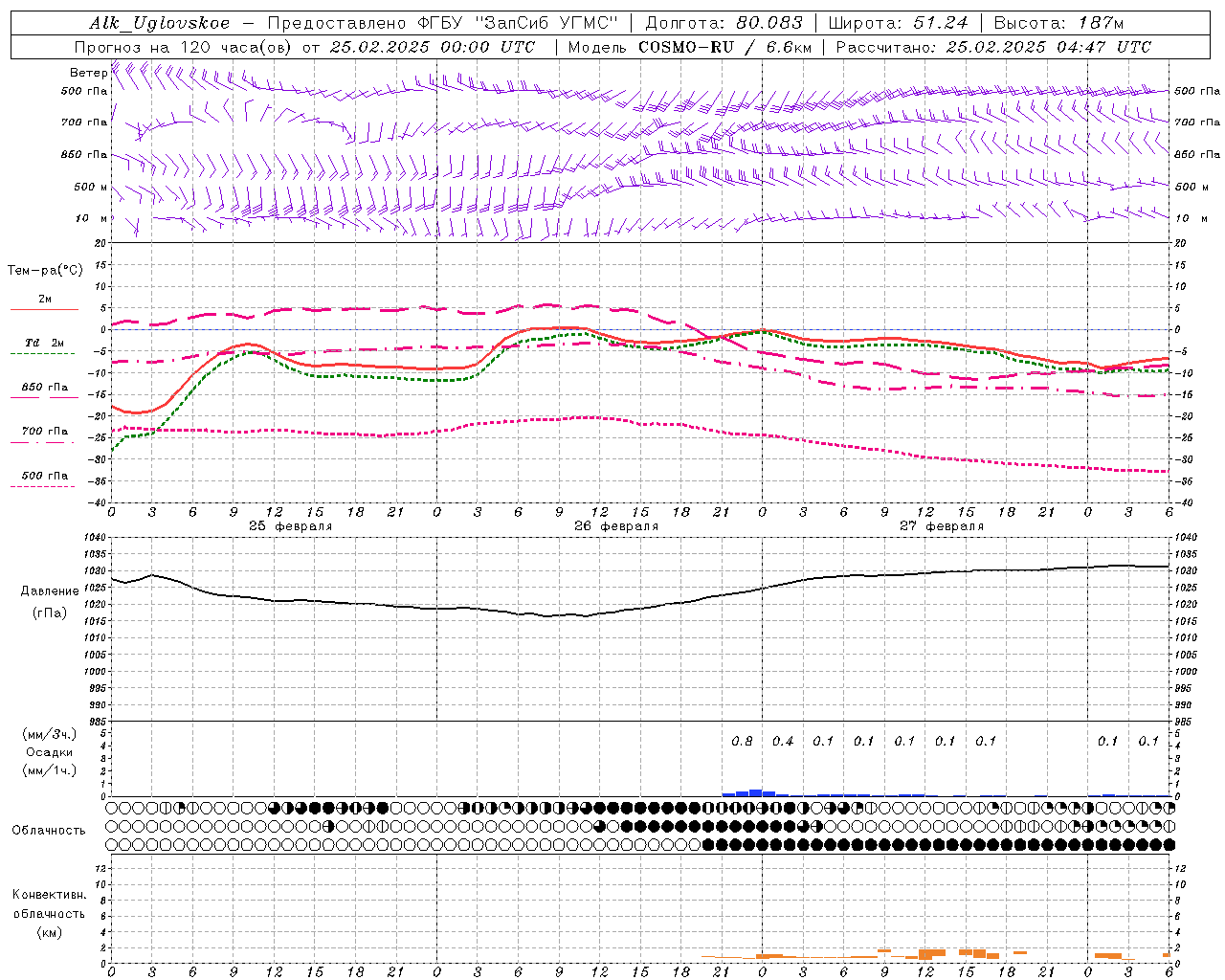Image resolution: width=1225 pixels, height=980 pixels.
Task: Click the 700 гПа temperature legend label
Action: pos(45,431)
